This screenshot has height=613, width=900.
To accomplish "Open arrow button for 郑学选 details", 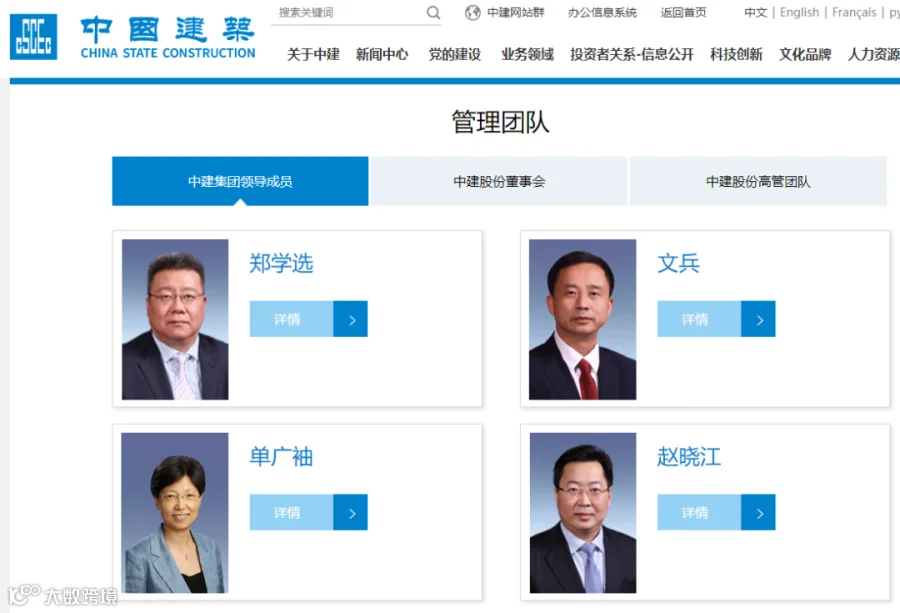I will 350,319.
